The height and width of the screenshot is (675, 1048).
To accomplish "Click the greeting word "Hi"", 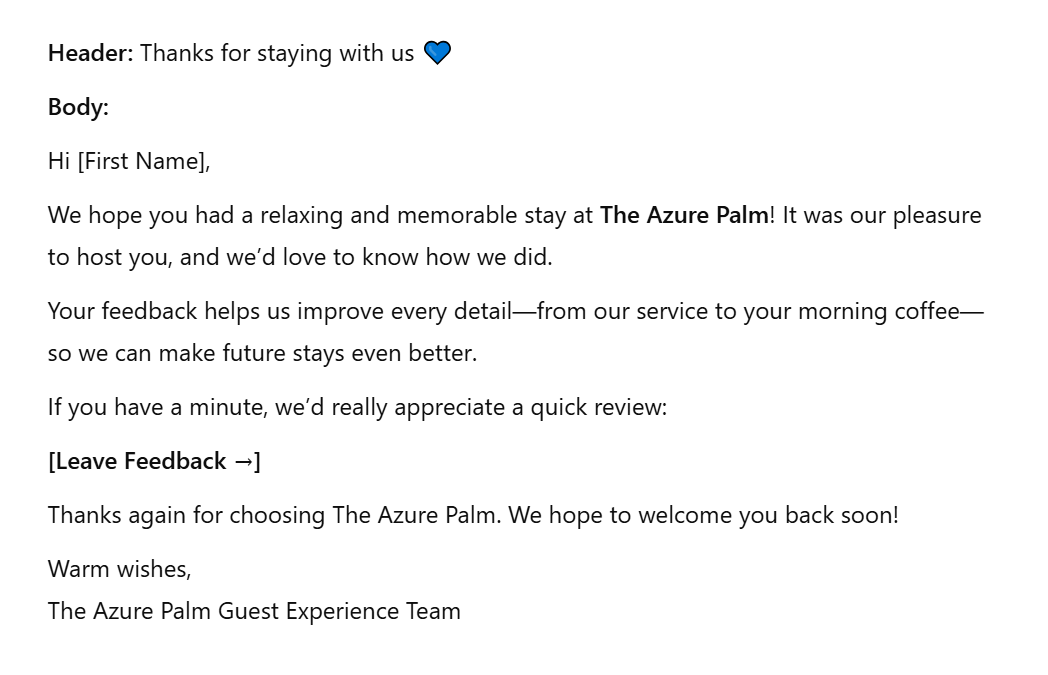I will pos(59,161).
